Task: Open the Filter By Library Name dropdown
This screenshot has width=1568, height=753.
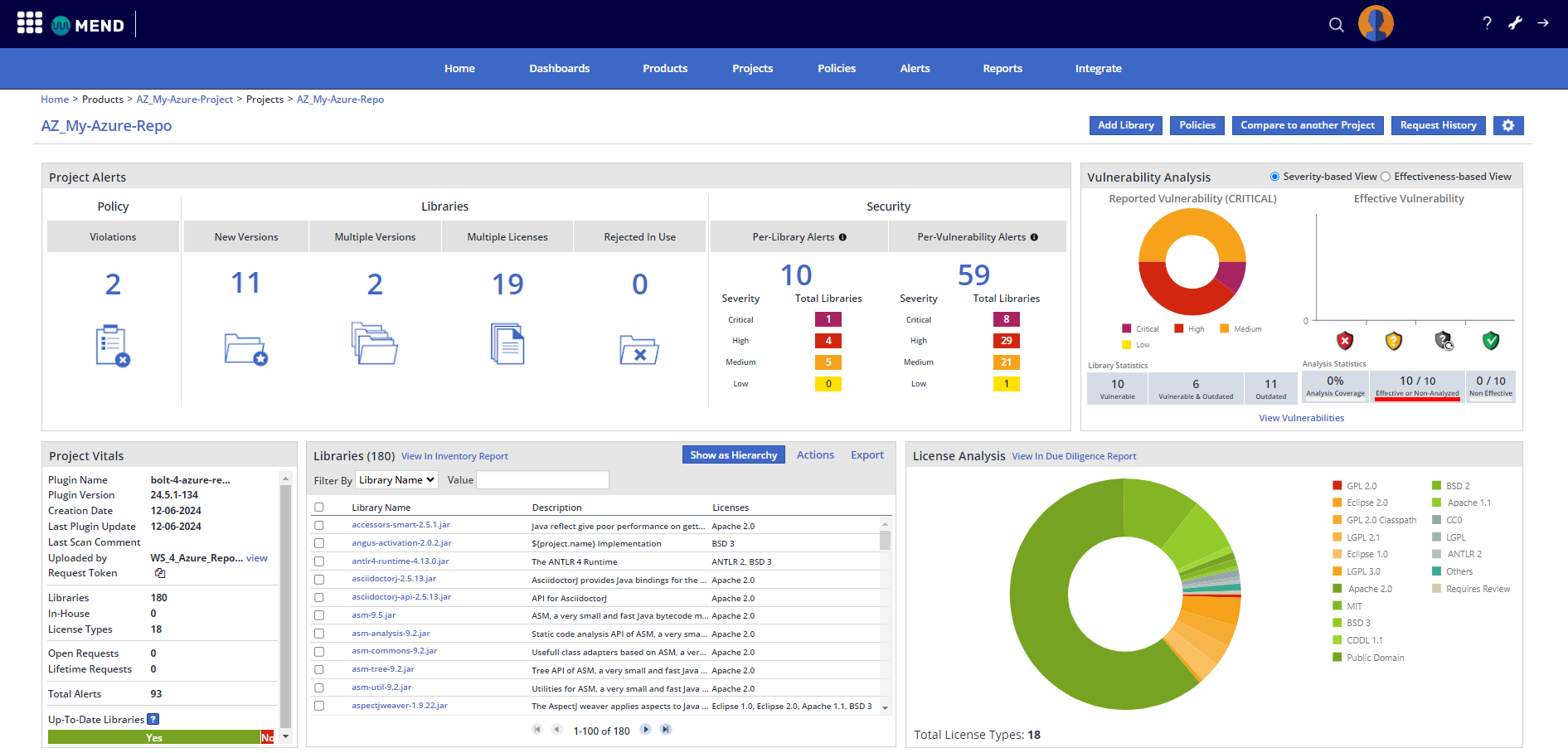Action: (x=396, y=480)
